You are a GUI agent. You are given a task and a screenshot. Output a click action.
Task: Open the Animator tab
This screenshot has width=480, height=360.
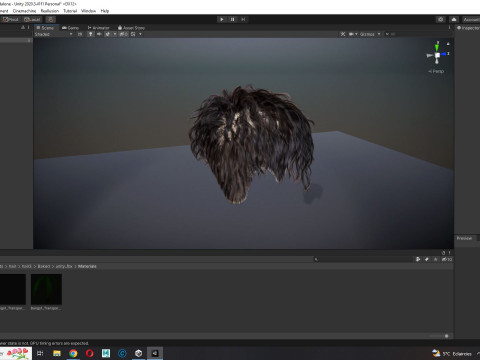[x=98, y=28]
